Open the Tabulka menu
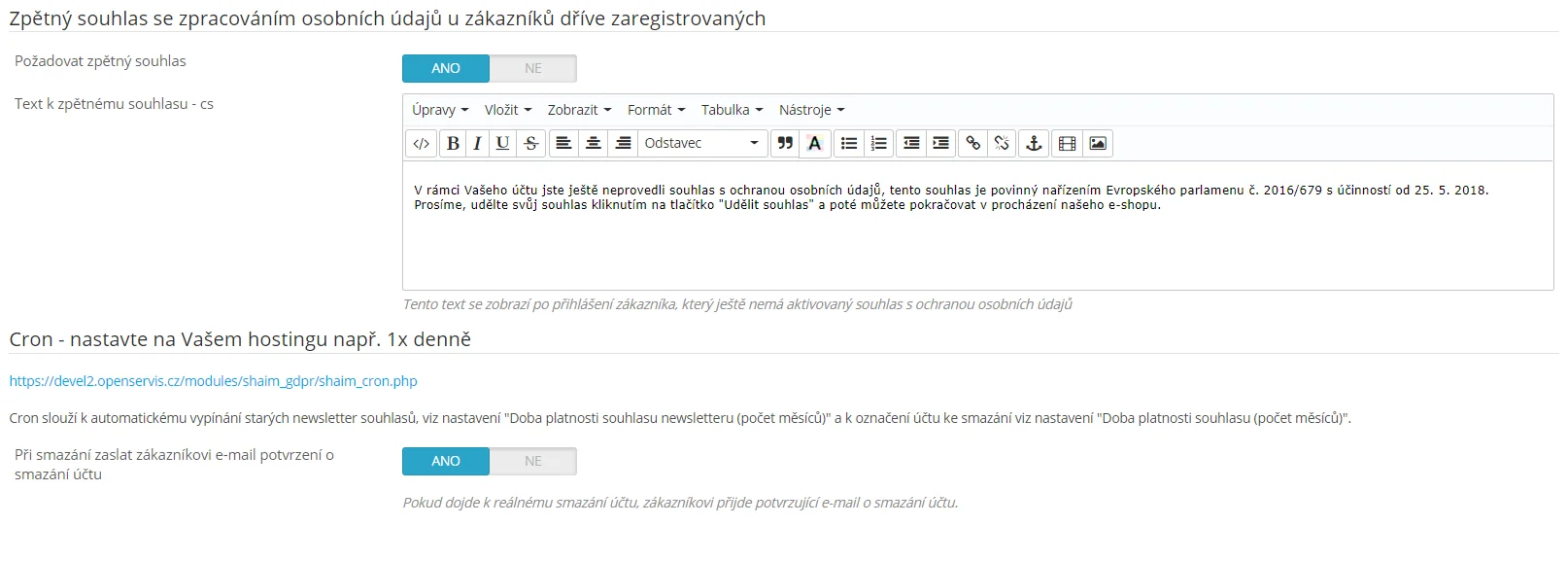This screenshot has width=1568, height=561. [x=732, y=110]
